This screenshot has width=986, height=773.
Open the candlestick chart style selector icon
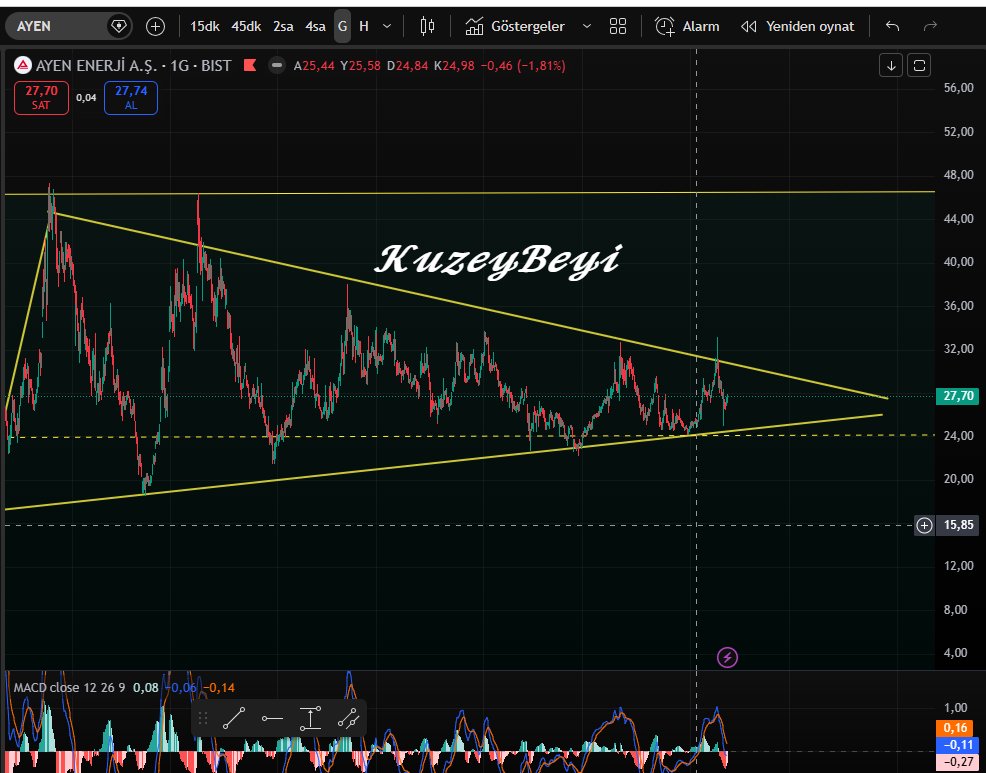point(427,26)
